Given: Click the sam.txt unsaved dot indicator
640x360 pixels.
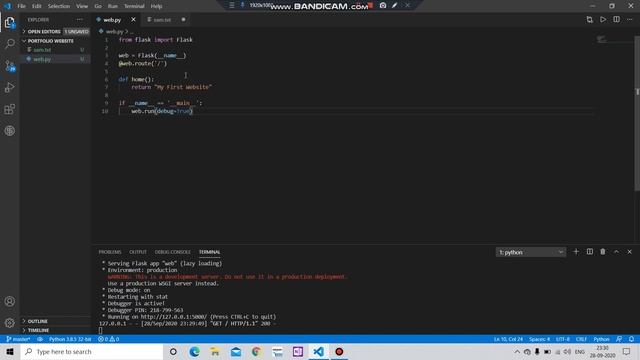Looking at the screenshot, I should click(183, 20).
